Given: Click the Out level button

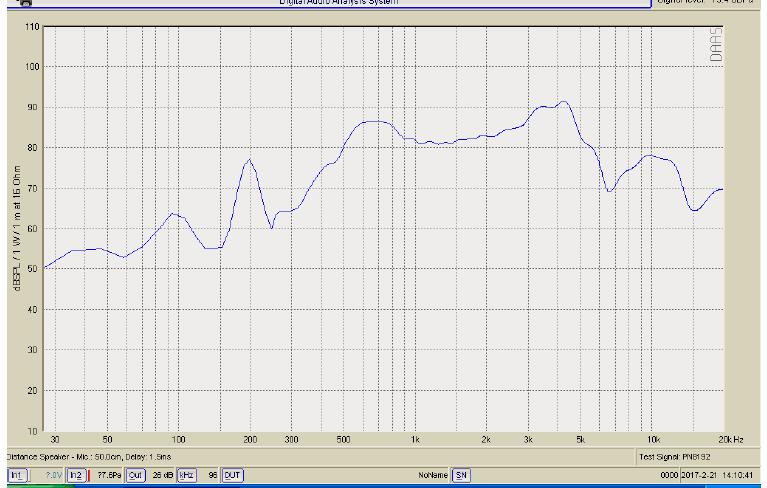Looking at the screenshot, I should 135,475.
